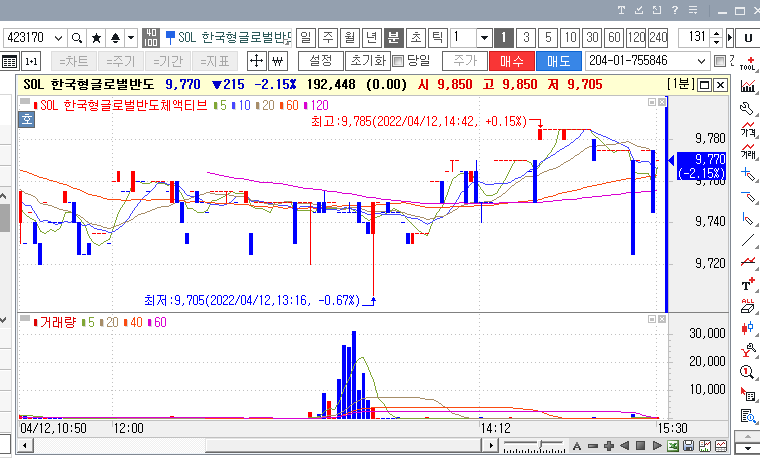Select the 가격 price indicator tool
This screenshot has width=760, height=459.
point(747,129)
